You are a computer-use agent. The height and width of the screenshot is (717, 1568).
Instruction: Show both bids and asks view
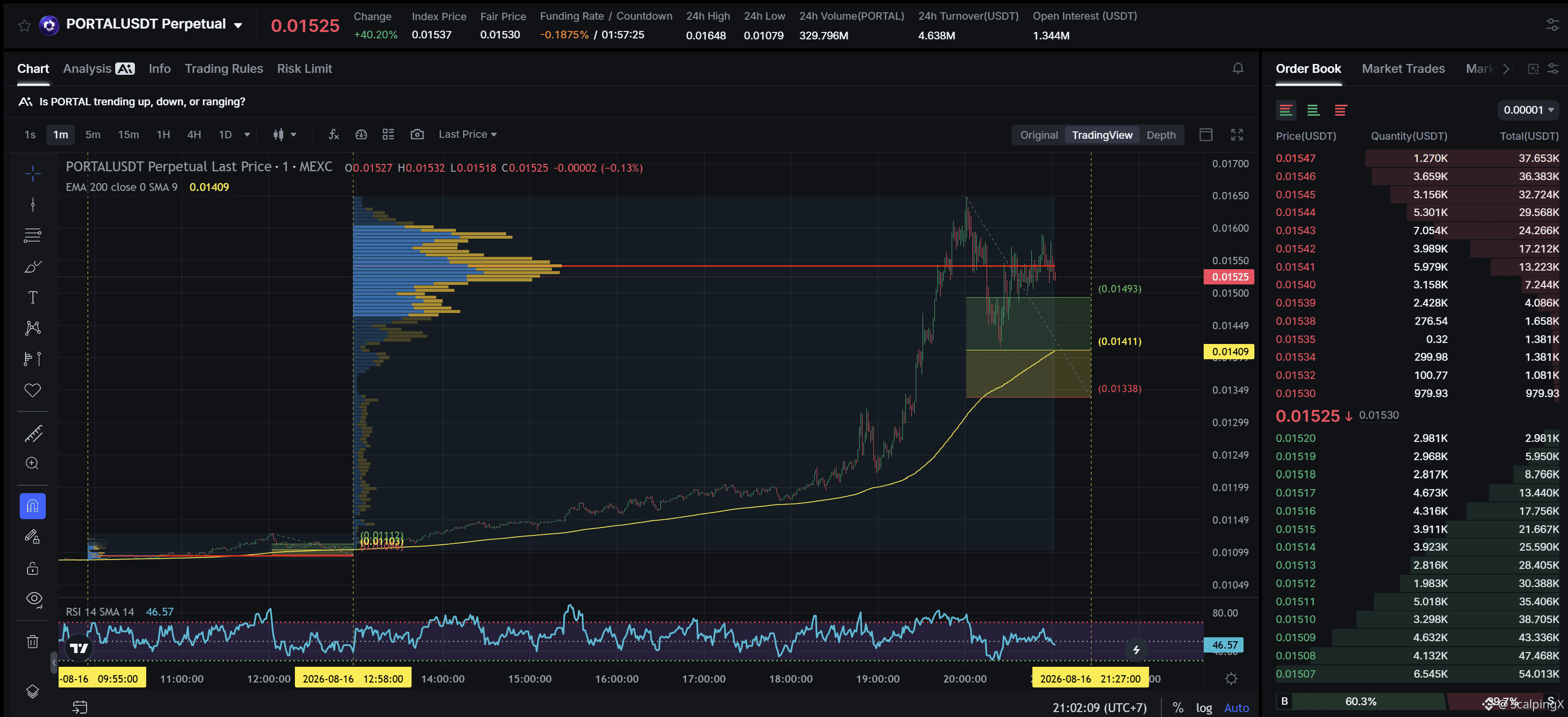pyautogui.click(x=1285, y=110)
